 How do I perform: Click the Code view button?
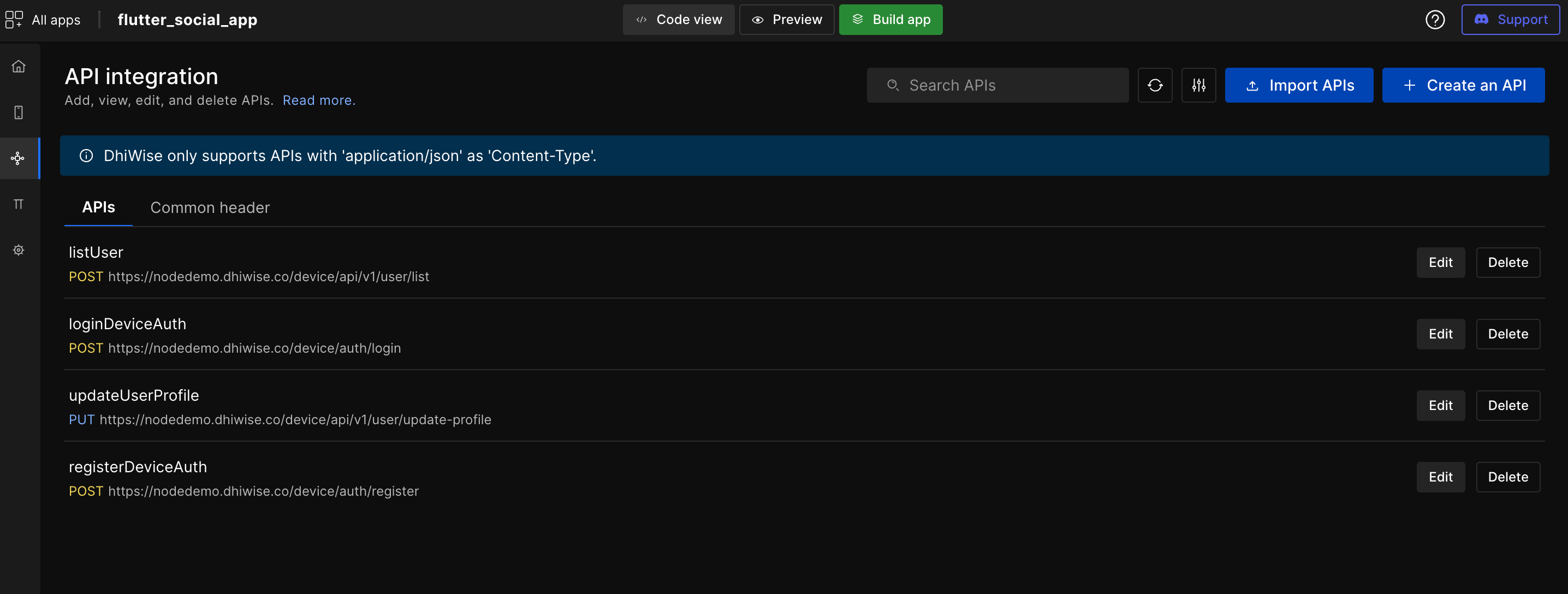(x=678, y=20)
